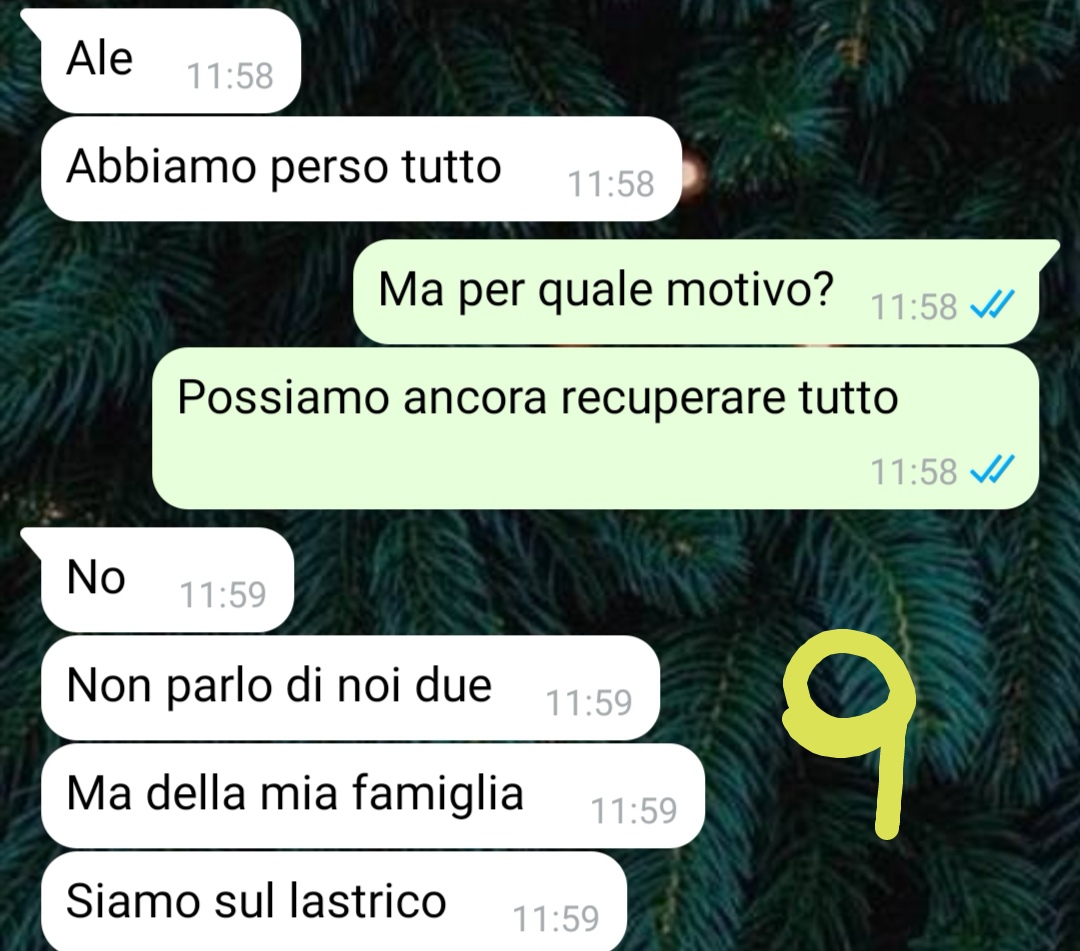This screenshot has height=951, width=1080.
Task: Tap the 'Ma della mia famiglia' bubble
Action: (x=373, y=795)
